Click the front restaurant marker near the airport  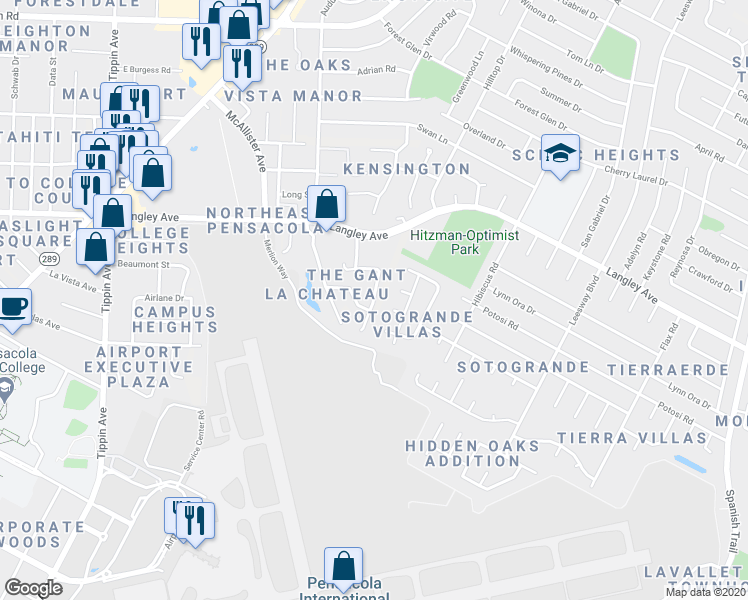pyautogui.click(x=196, y=521)
